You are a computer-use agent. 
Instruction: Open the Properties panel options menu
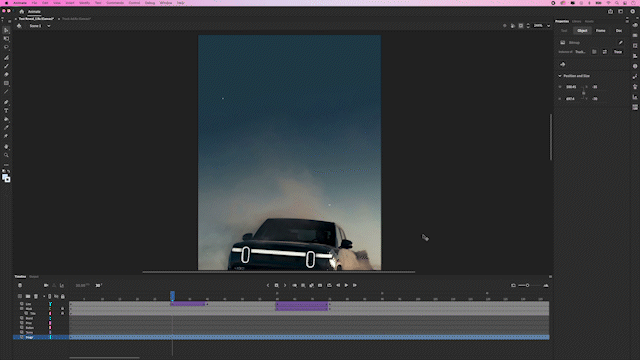coord(627,21)
